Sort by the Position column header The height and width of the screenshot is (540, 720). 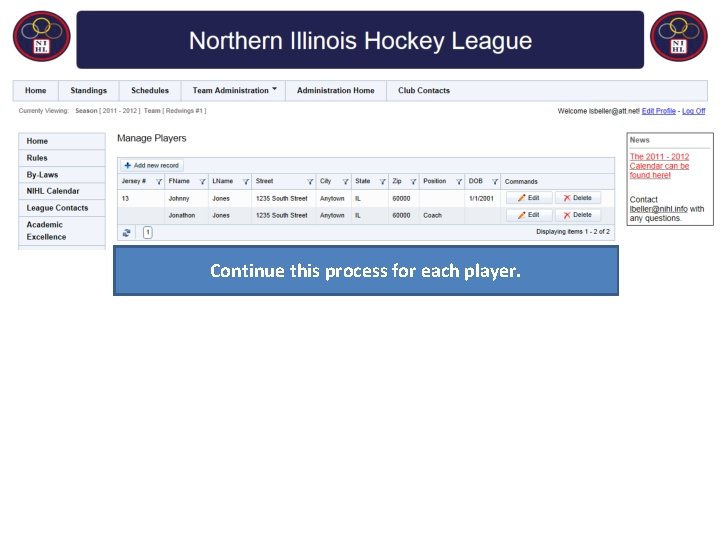coord(434,181)
